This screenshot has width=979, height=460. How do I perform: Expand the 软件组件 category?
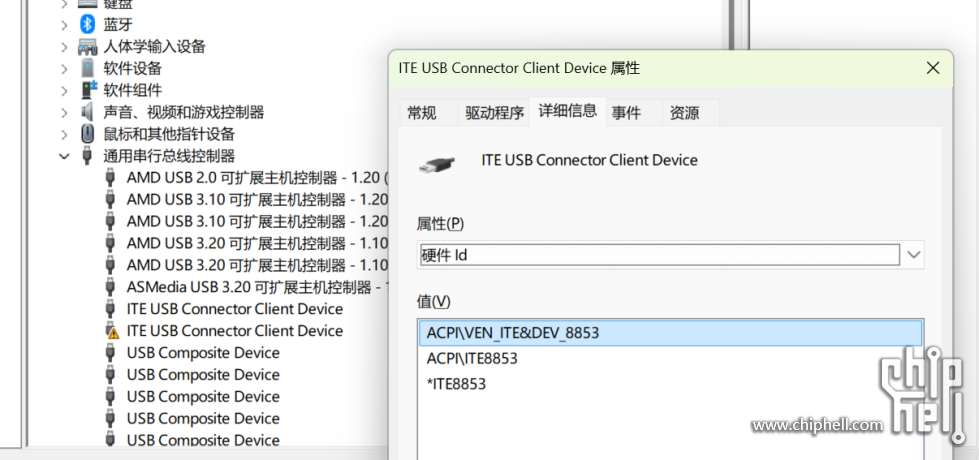coord(64,90)
